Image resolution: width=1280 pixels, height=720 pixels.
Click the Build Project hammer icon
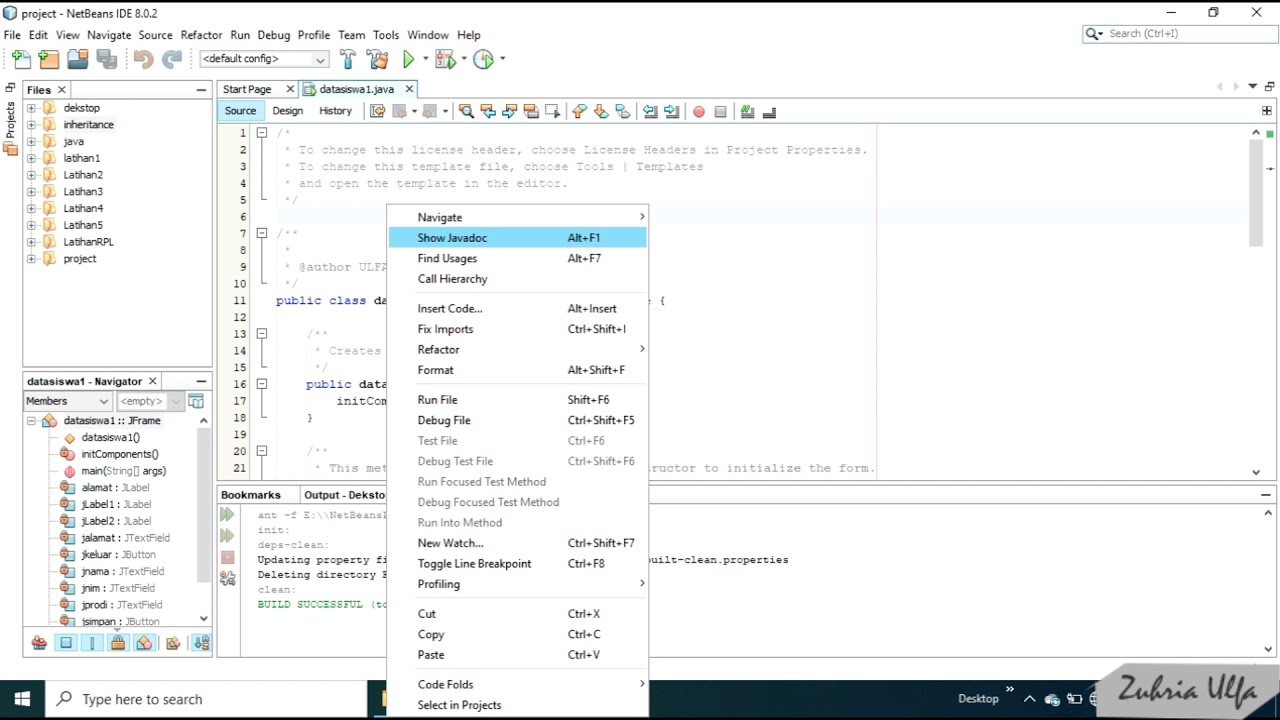coord(347,59)
